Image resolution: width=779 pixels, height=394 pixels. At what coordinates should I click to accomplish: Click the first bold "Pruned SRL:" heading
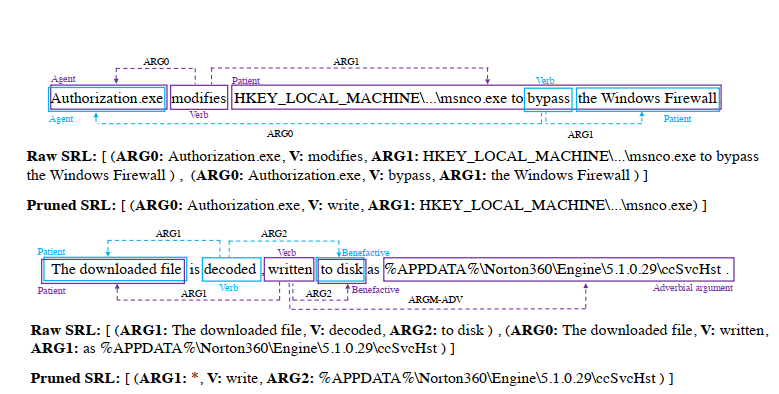tap(72, 205)
